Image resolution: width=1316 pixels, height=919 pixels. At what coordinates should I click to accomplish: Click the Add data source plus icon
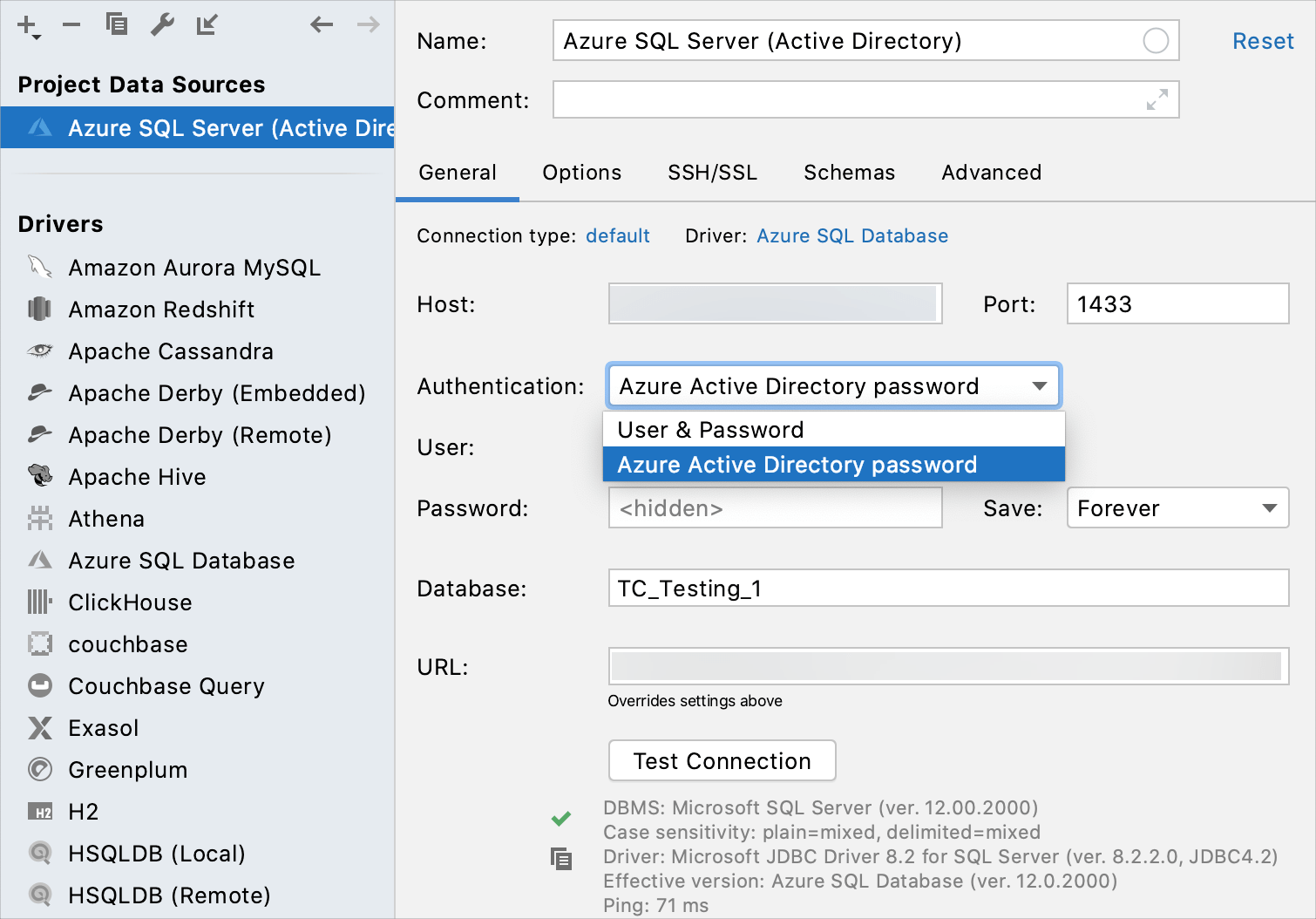pyautogui.click(x=28, y=25)
